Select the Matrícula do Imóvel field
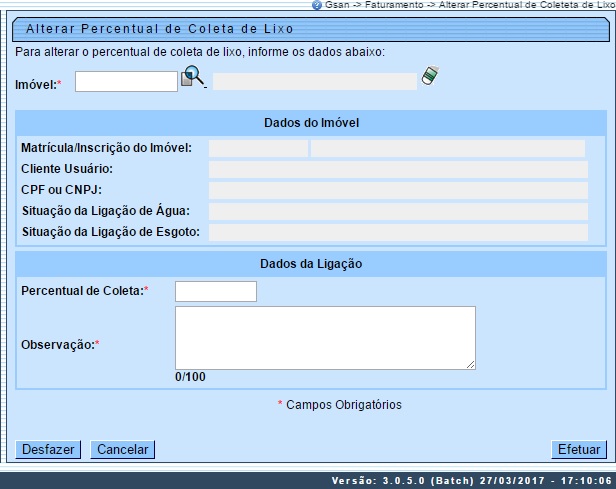This screenshot has height=489, width=616. [x=258, y=149]
